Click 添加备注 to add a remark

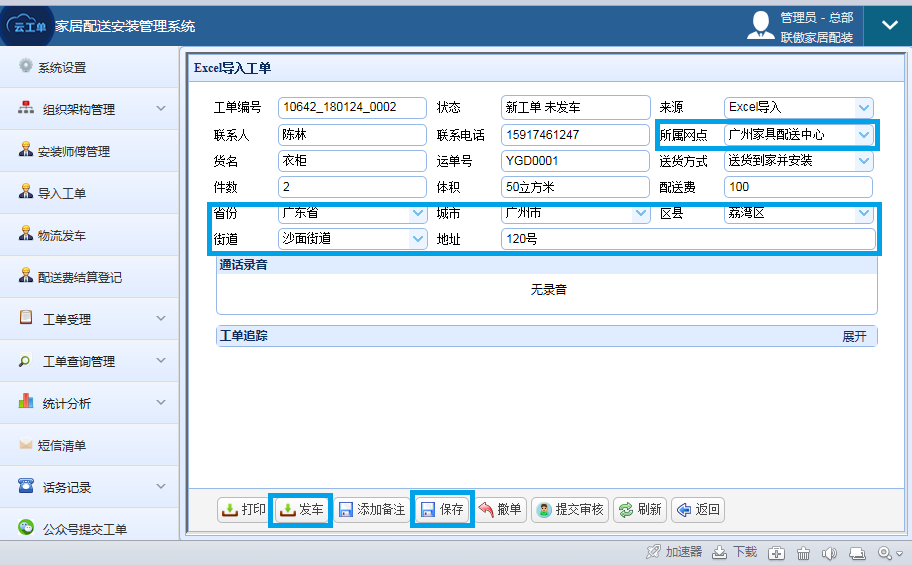pos(372,510)
